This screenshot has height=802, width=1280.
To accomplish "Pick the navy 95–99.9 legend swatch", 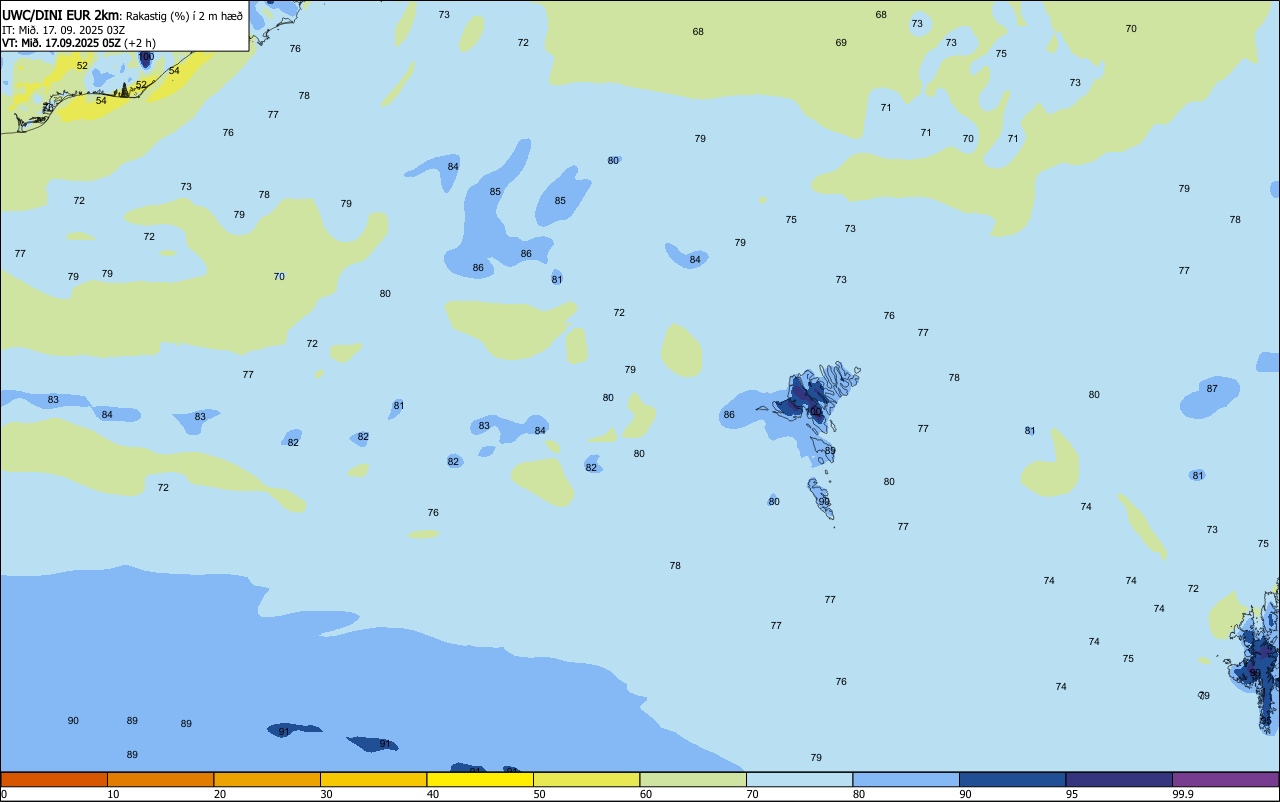I will [1119, 779].
